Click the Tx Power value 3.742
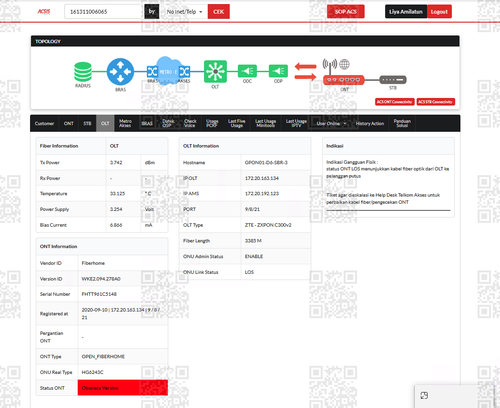 116,163
